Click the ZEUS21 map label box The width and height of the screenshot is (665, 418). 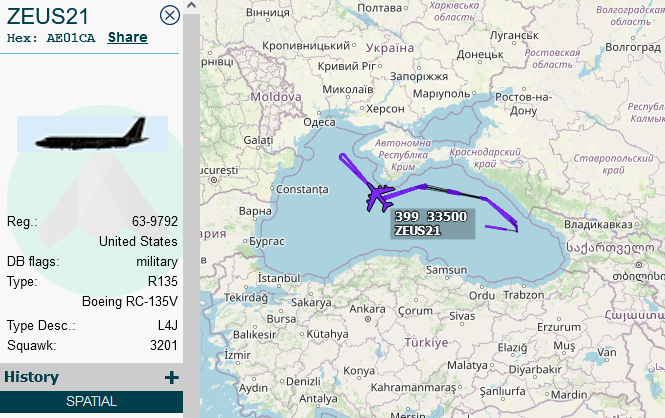pos(432,223)
